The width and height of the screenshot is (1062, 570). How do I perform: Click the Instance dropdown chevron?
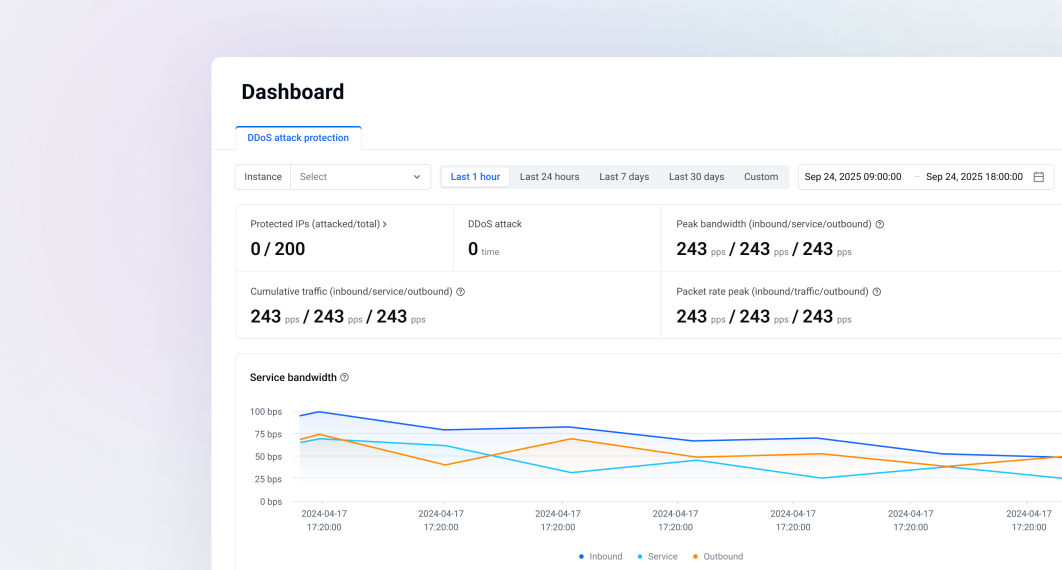(417, 177)
